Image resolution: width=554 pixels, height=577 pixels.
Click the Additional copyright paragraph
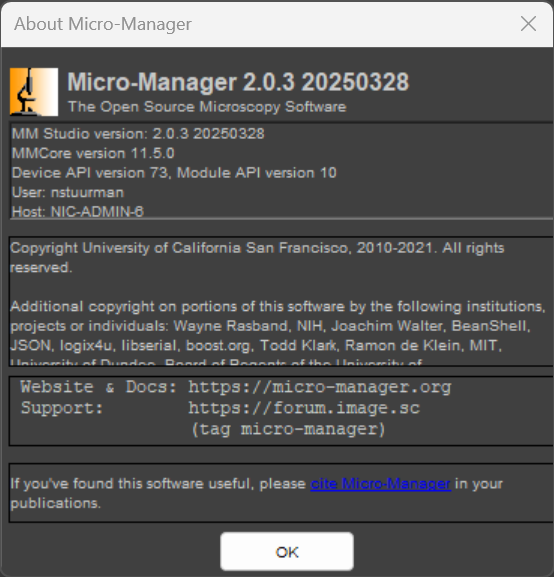tap(278, 326)
